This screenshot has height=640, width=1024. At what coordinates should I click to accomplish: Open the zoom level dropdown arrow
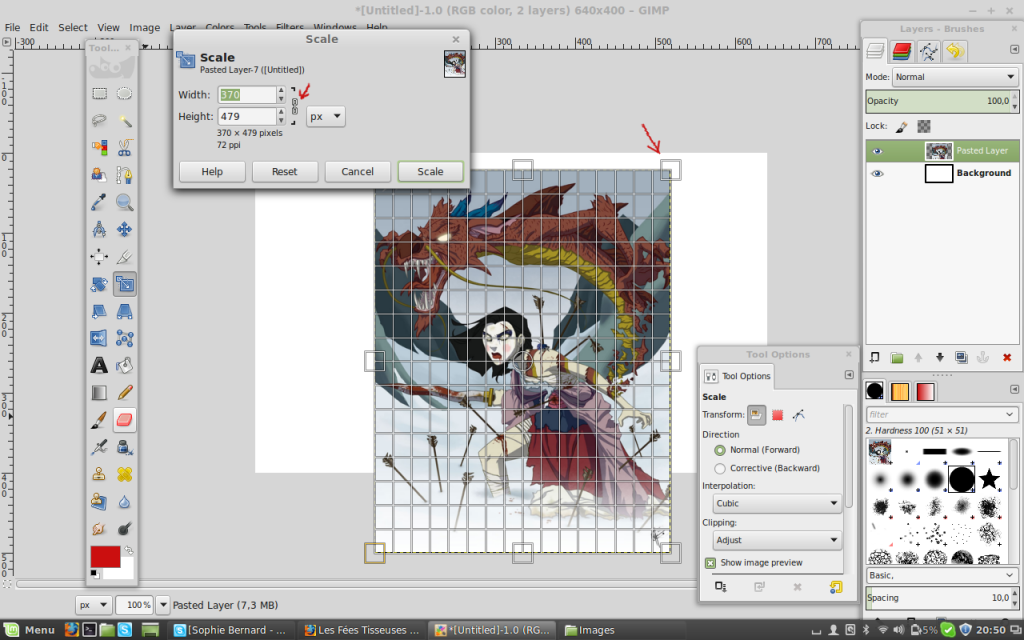[x=163, y=605]
